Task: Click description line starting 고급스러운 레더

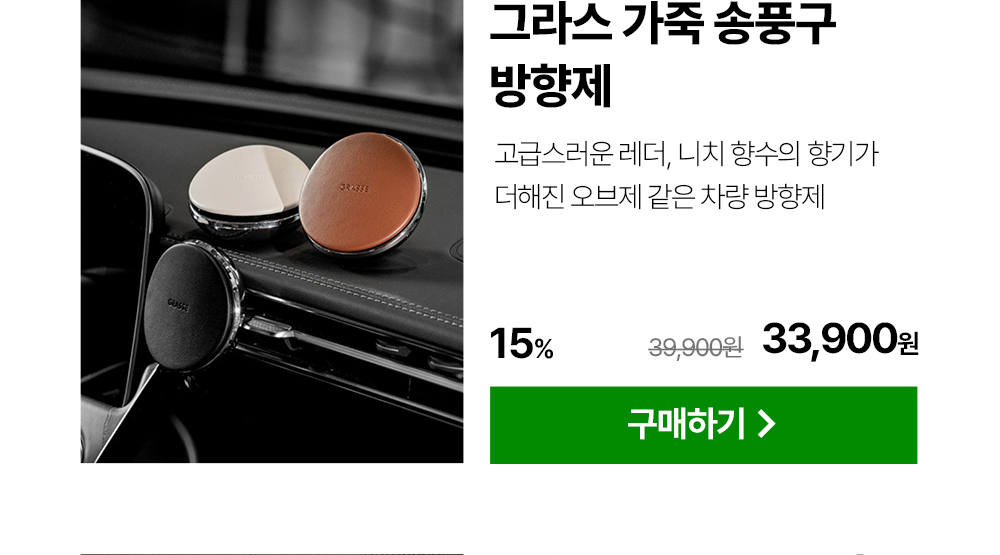Action: (686, 154)
